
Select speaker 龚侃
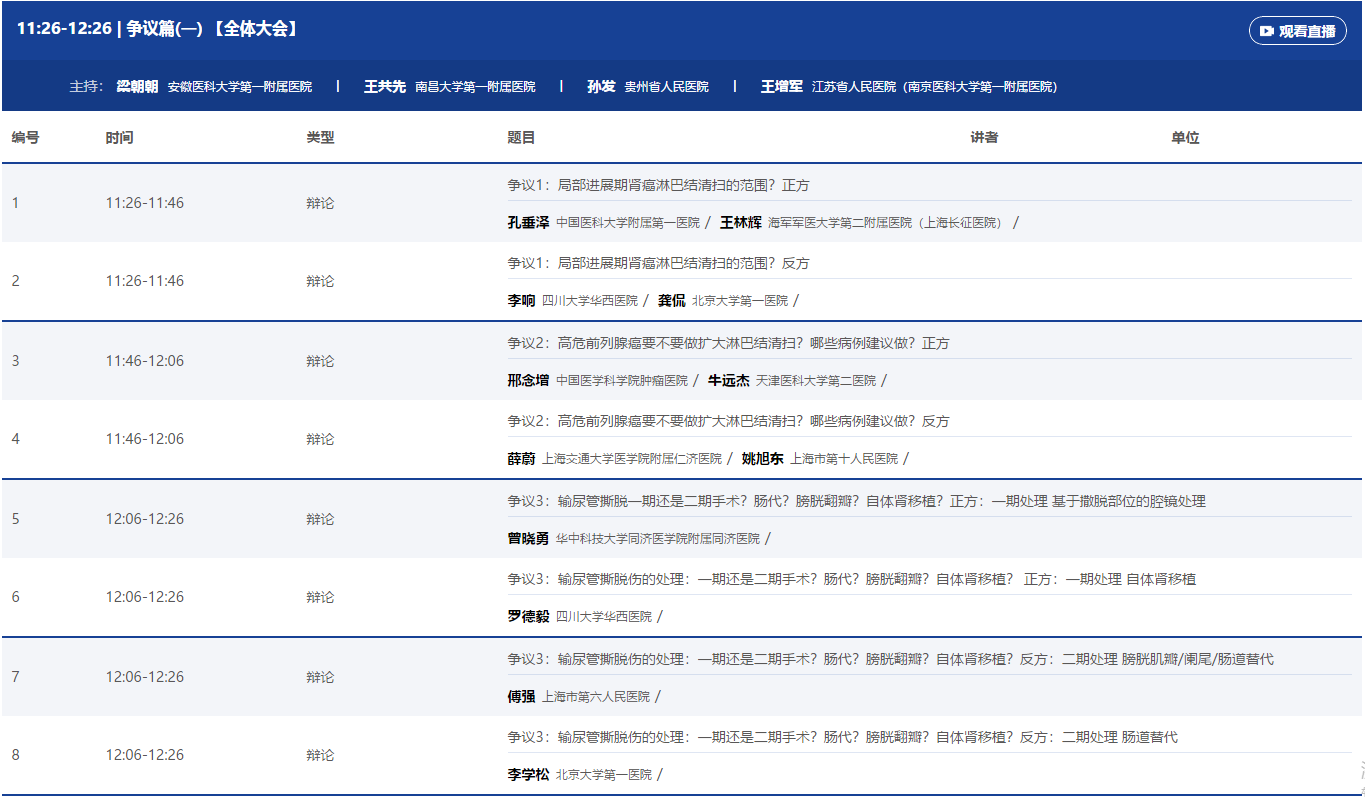(x=671, y=301)
